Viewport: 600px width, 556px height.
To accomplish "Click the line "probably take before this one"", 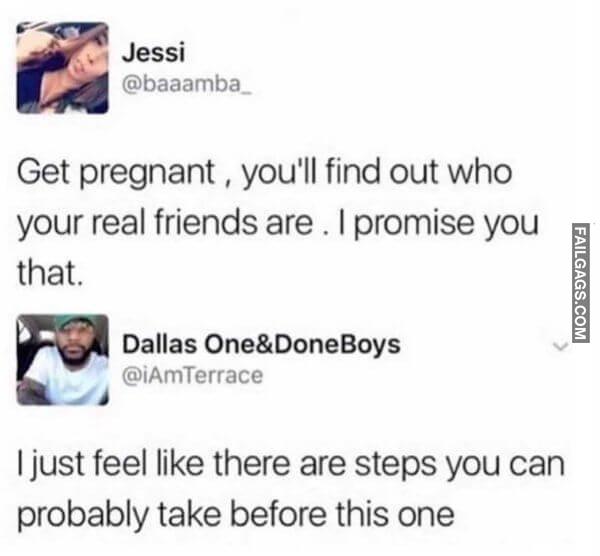I will 236,515.
